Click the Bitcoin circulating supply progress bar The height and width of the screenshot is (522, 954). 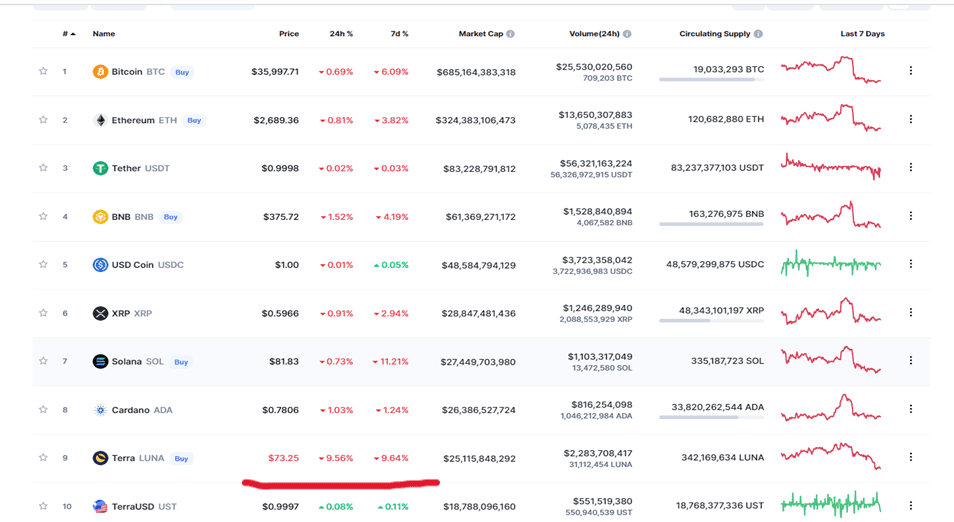(x=711, y=79)
